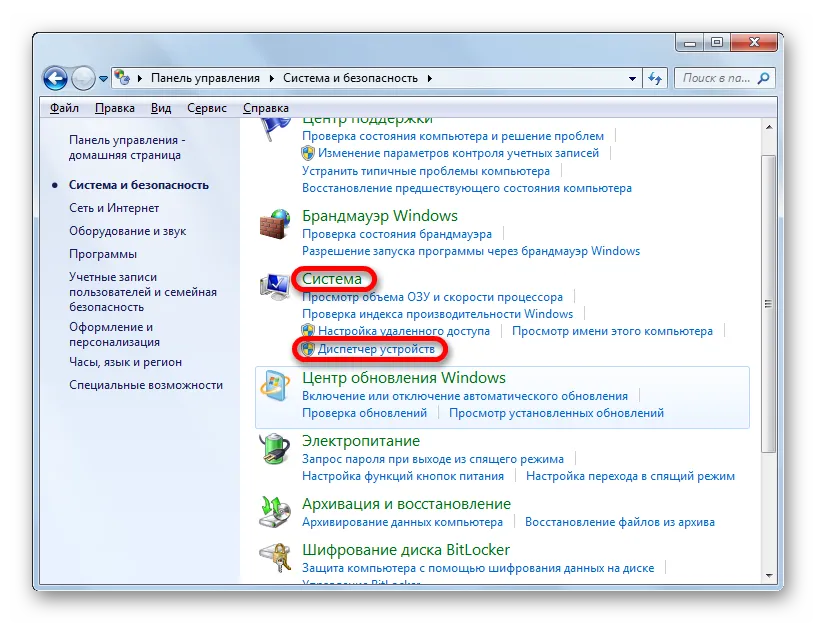Open Проверка состояния компьютера и решение проблем
Image resolution: width=817 pixels, height=624 pixels.
point(453,136)
